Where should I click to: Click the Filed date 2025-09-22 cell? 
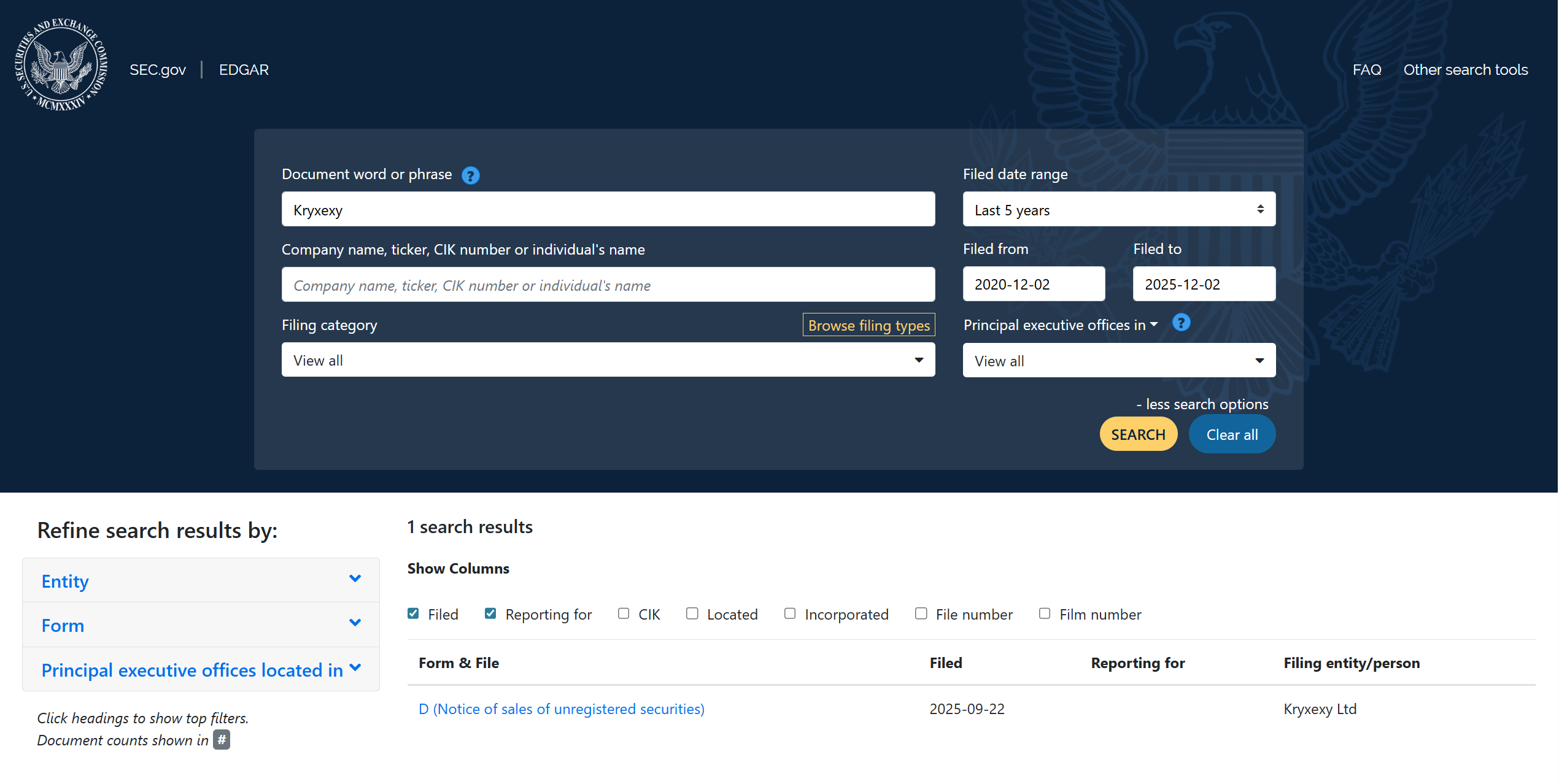point(967,709)
